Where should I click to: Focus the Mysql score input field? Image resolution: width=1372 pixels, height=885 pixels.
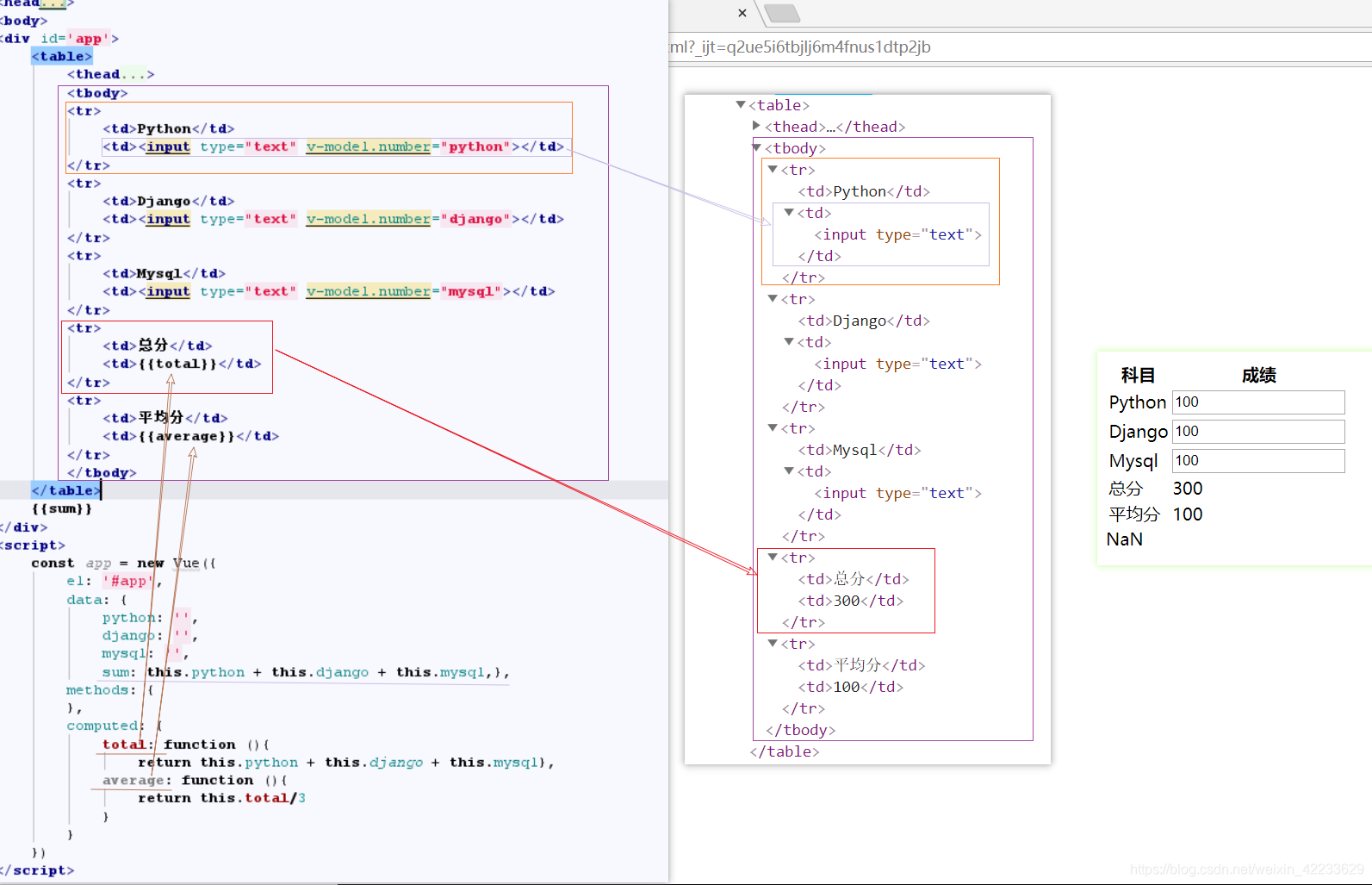1257,461
